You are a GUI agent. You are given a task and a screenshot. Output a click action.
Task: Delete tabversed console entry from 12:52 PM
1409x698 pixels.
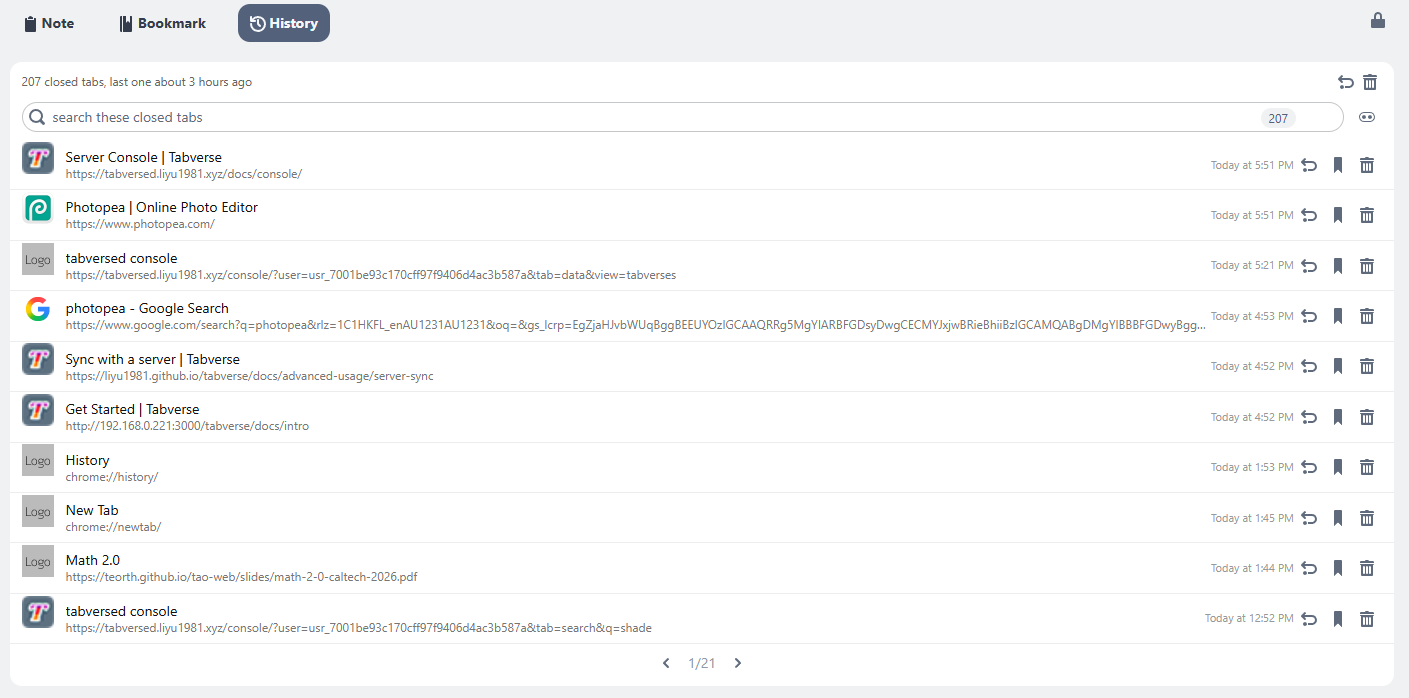pos(1367,619)
